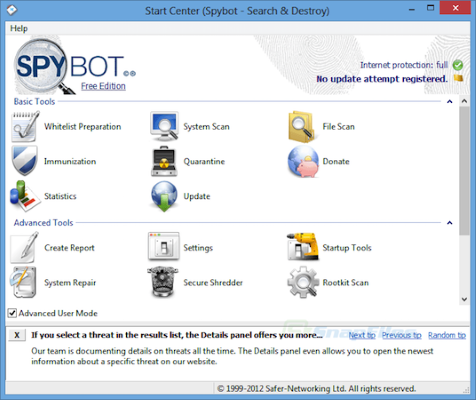Screen dimensions: 476x400
Task: Minimize the Start Center window
Action: 412,9
